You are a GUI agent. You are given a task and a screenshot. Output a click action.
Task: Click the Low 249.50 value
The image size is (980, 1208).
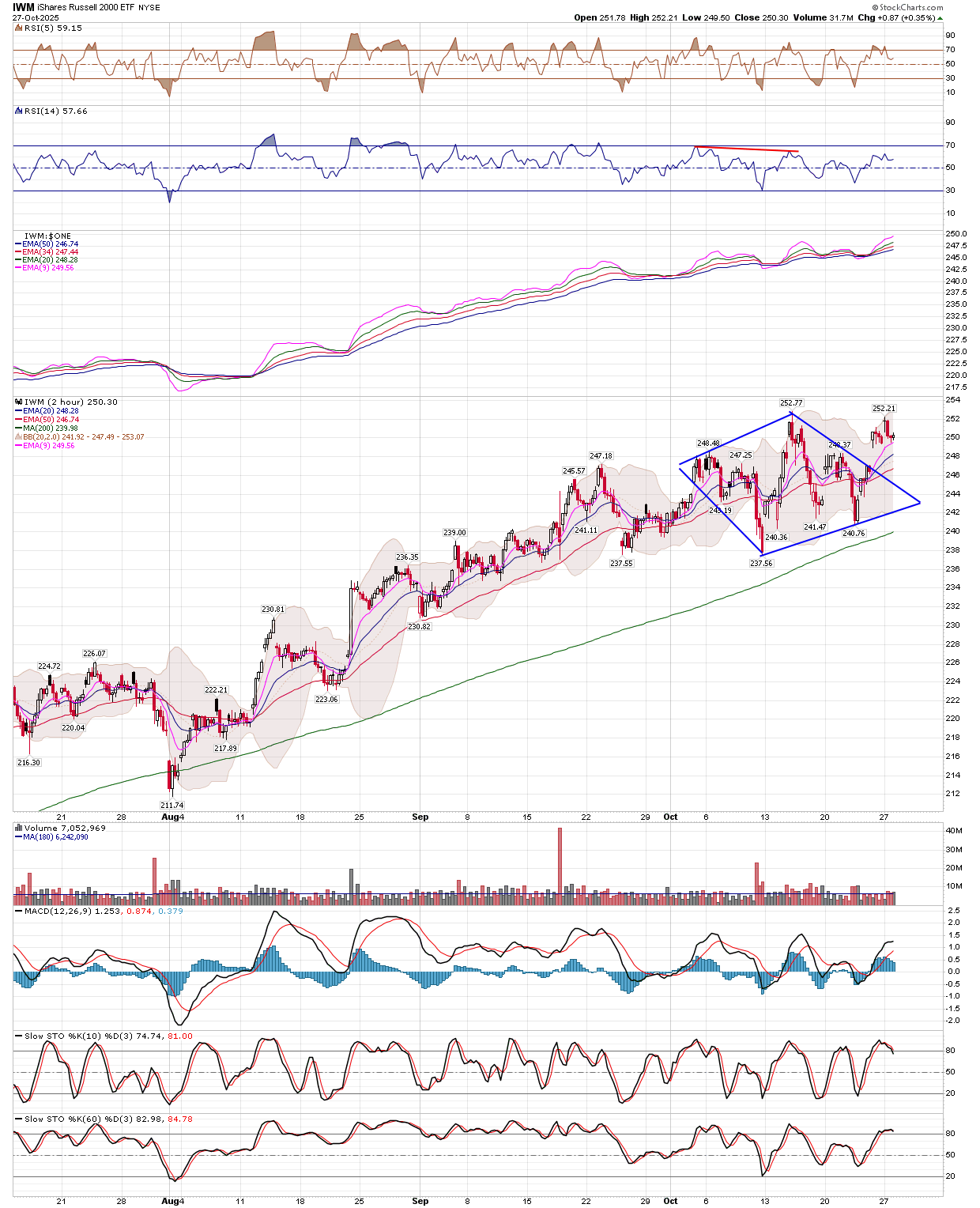click(704, 17)
